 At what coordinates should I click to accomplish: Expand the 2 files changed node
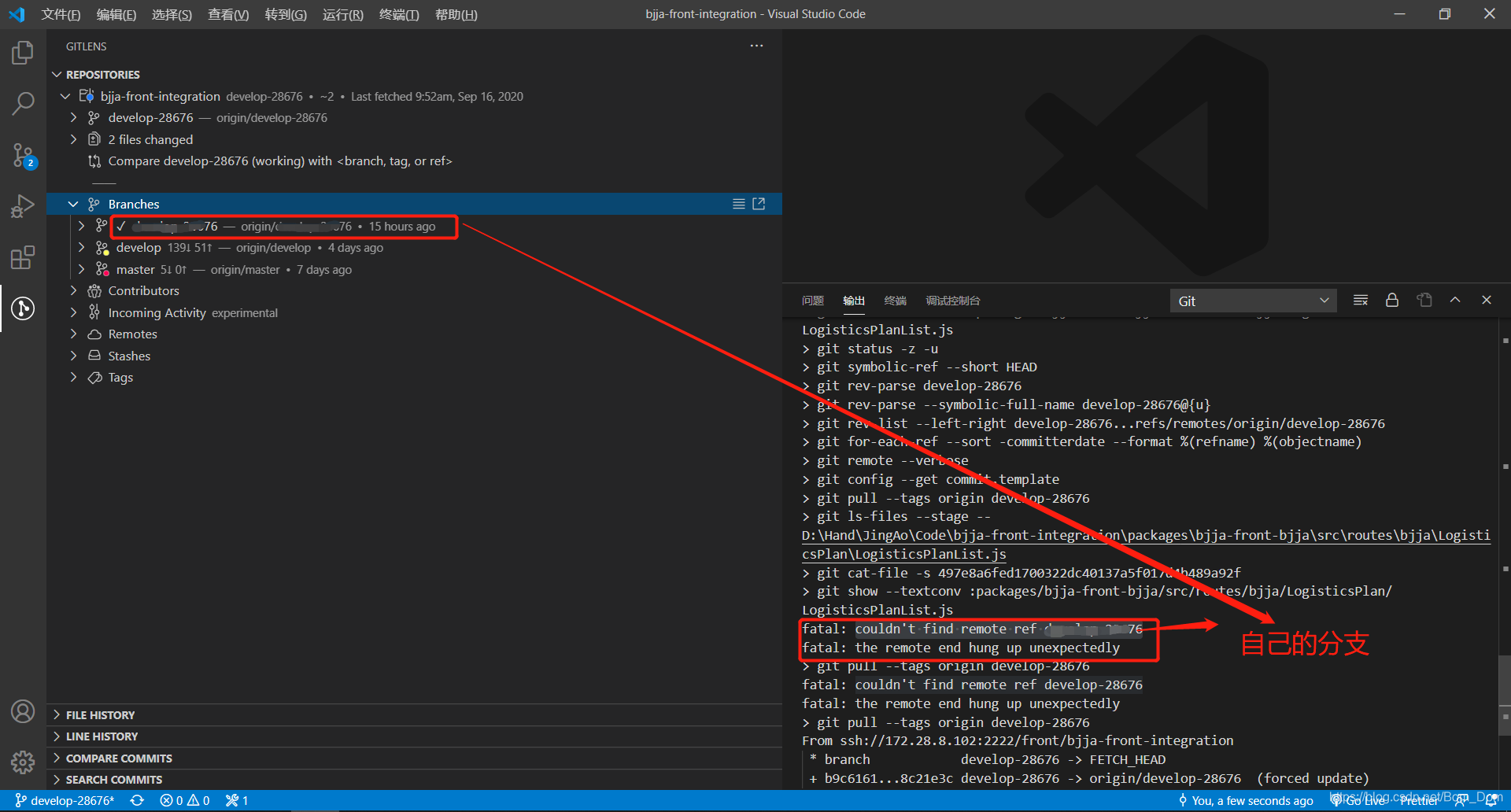pos(73,139)
